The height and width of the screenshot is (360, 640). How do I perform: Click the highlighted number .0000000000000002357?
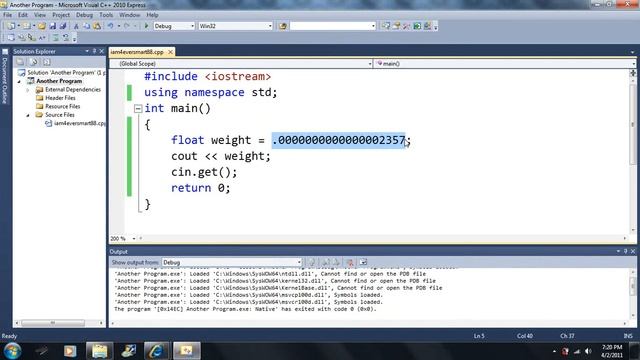(338, 140)
